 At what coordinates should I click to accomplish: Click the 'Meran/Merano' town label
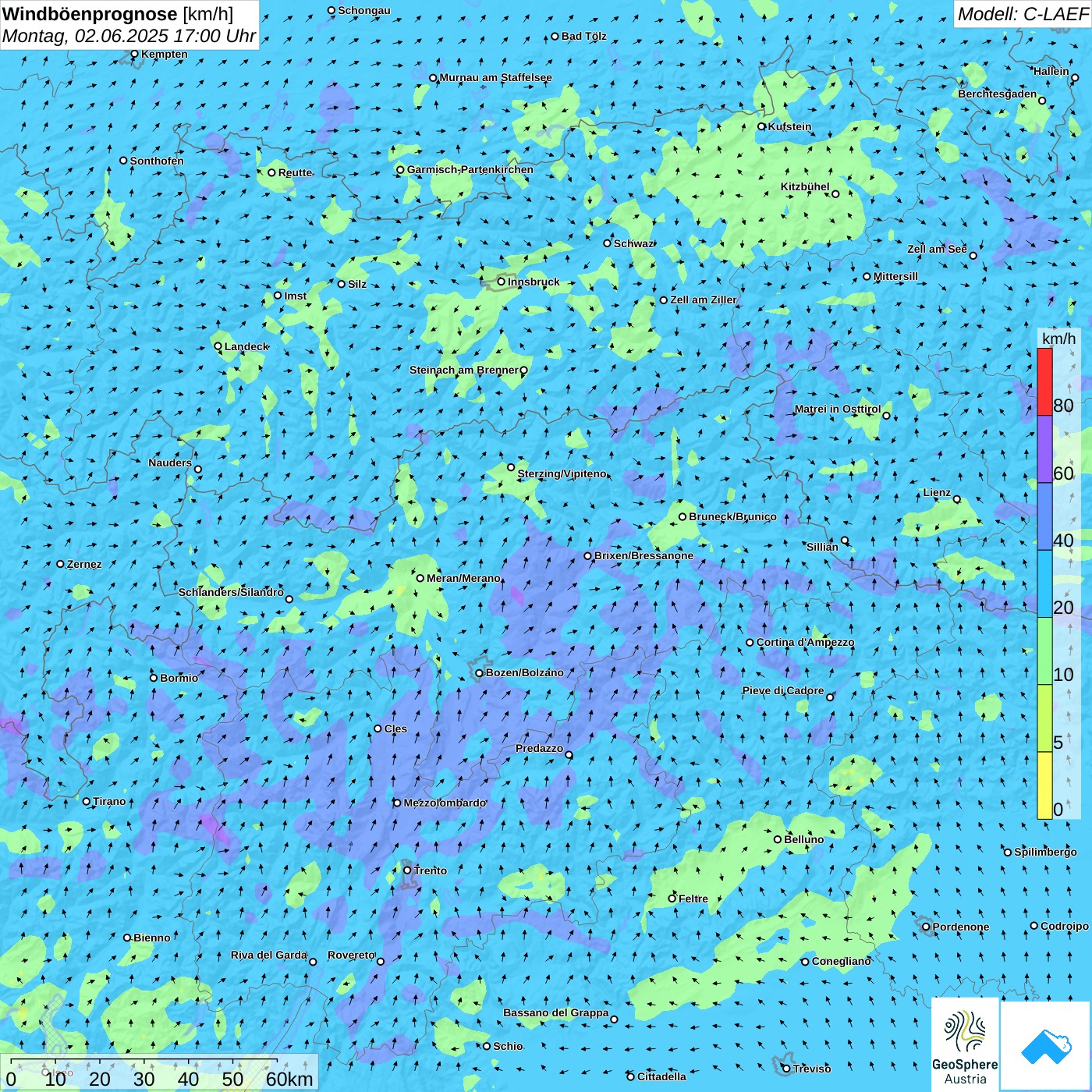click(463, 578)
